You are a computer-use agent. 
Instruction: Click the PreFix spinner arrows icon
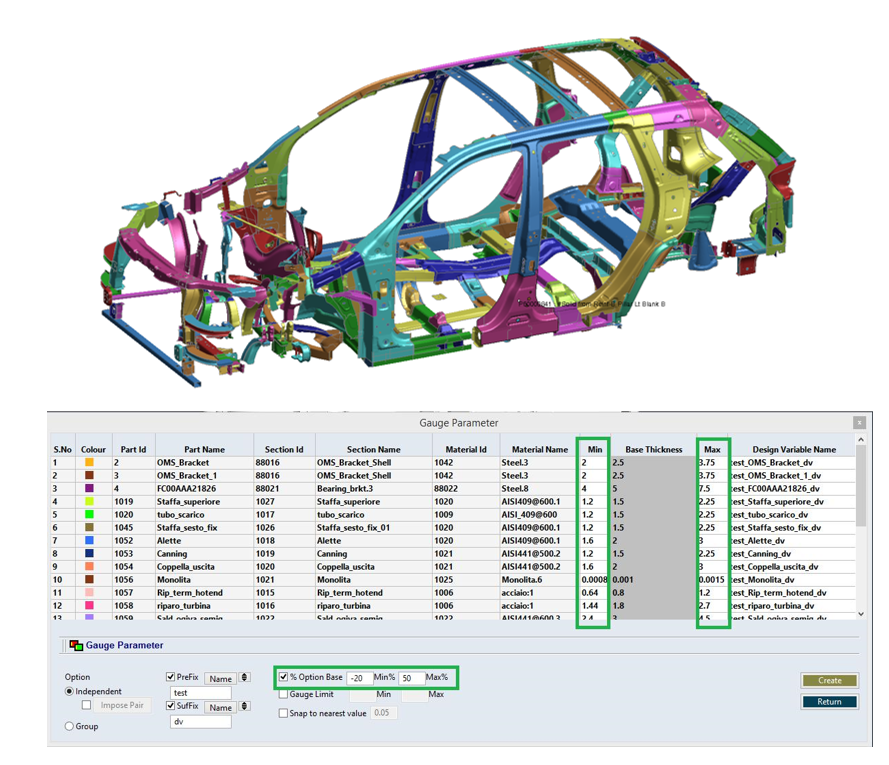click(245, 678)
